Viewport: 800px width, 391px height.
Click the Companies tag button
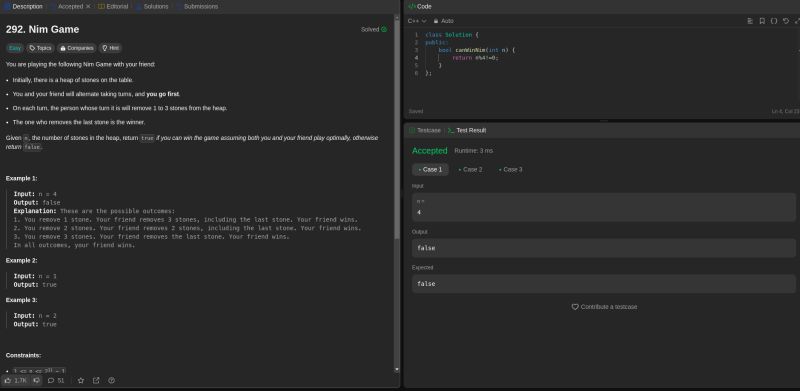(x=77, y=48)
